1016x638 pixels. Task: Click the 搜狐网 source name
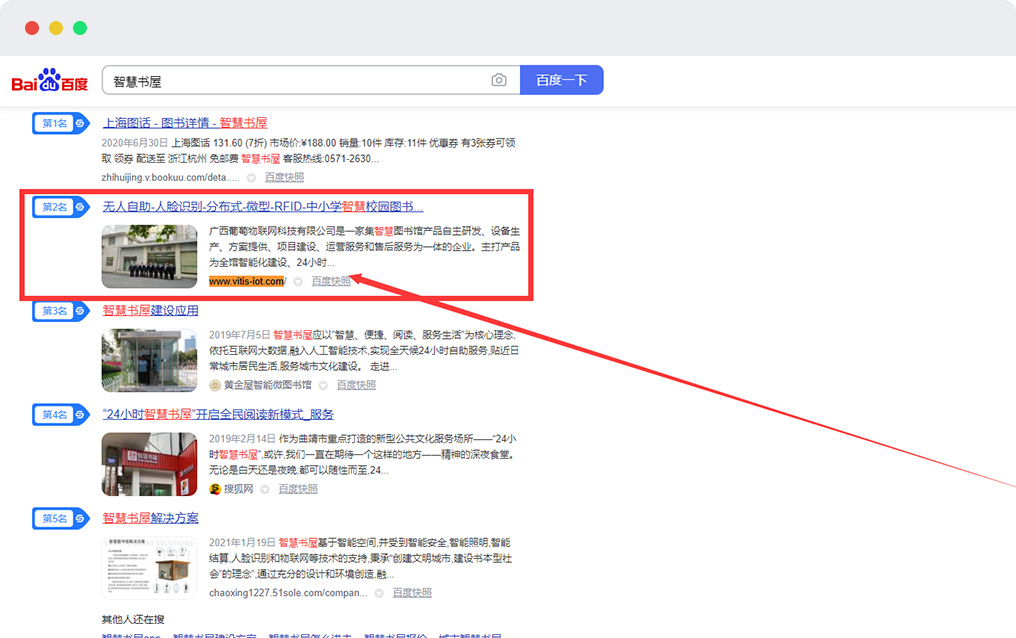238,489
